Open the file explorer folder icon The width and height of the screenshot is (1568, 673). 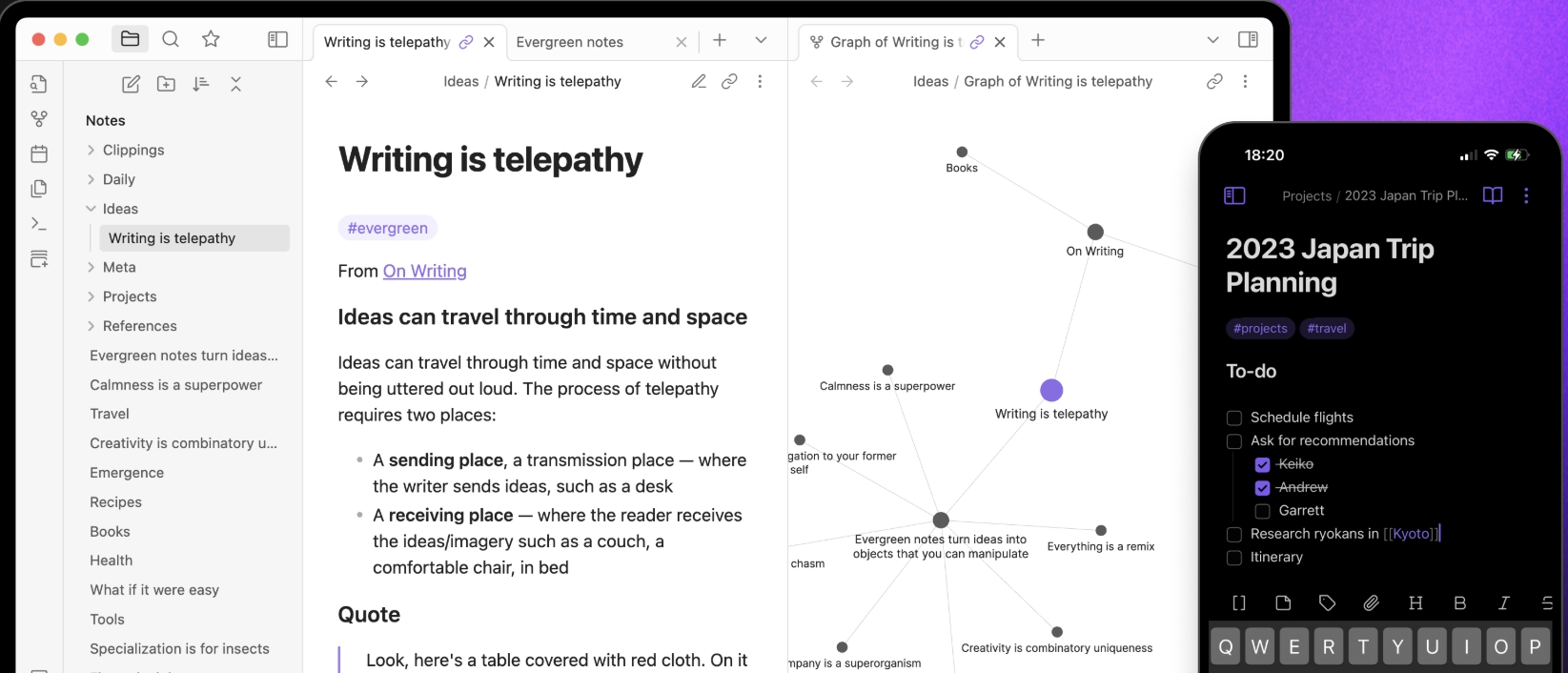tap(130, 39)
